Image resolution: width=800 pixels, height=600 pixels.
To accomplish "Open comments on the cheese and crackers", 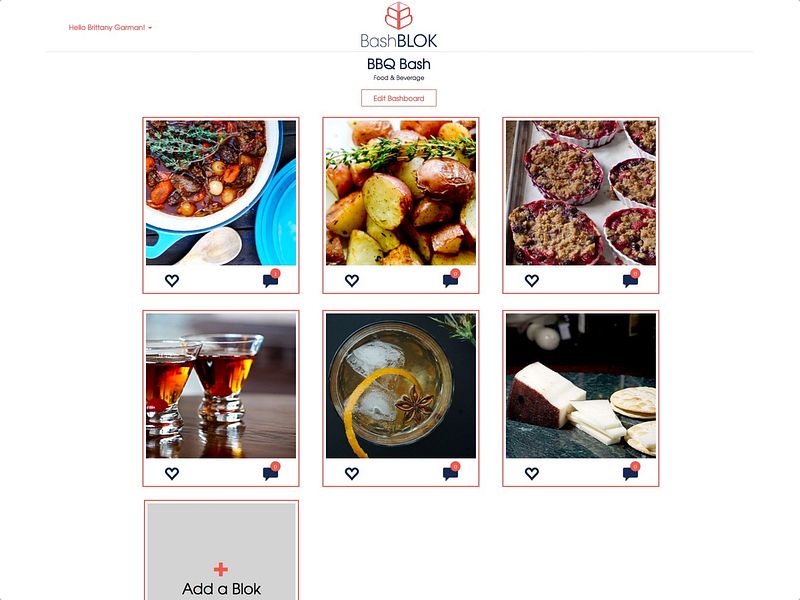I will tap(631, 472).
